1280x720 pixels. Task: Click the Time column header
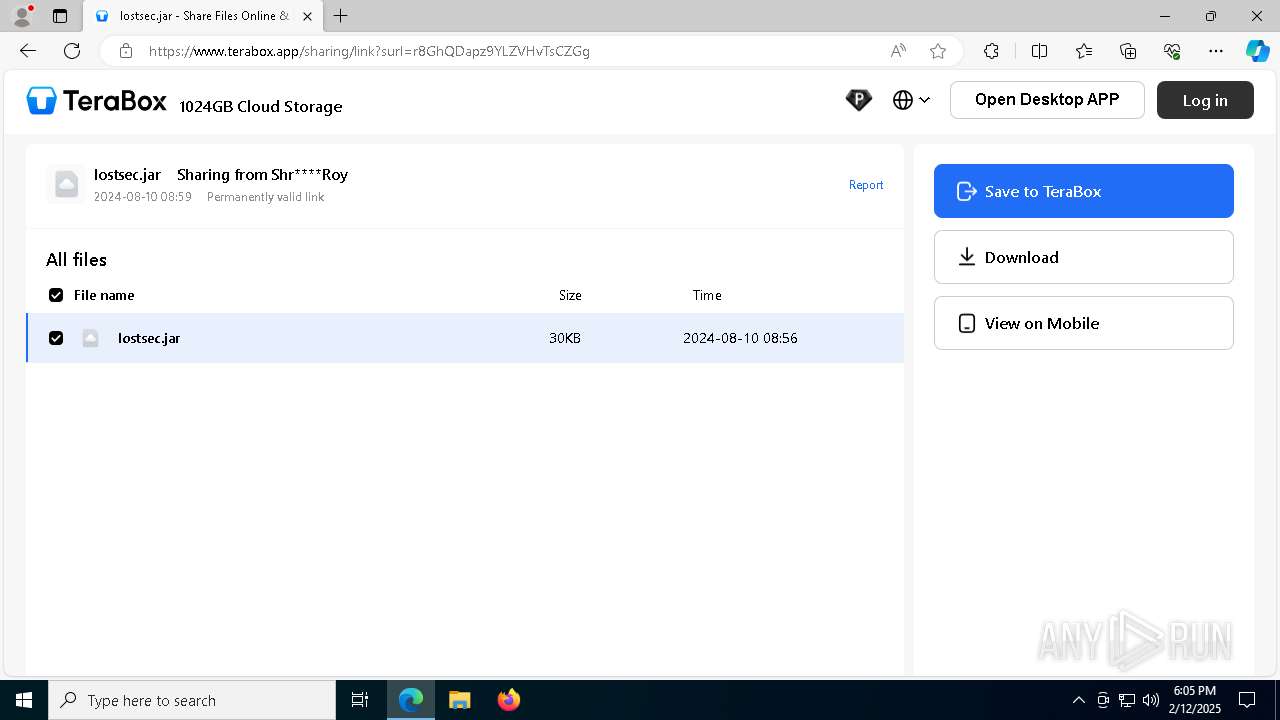tap(707, 295)
